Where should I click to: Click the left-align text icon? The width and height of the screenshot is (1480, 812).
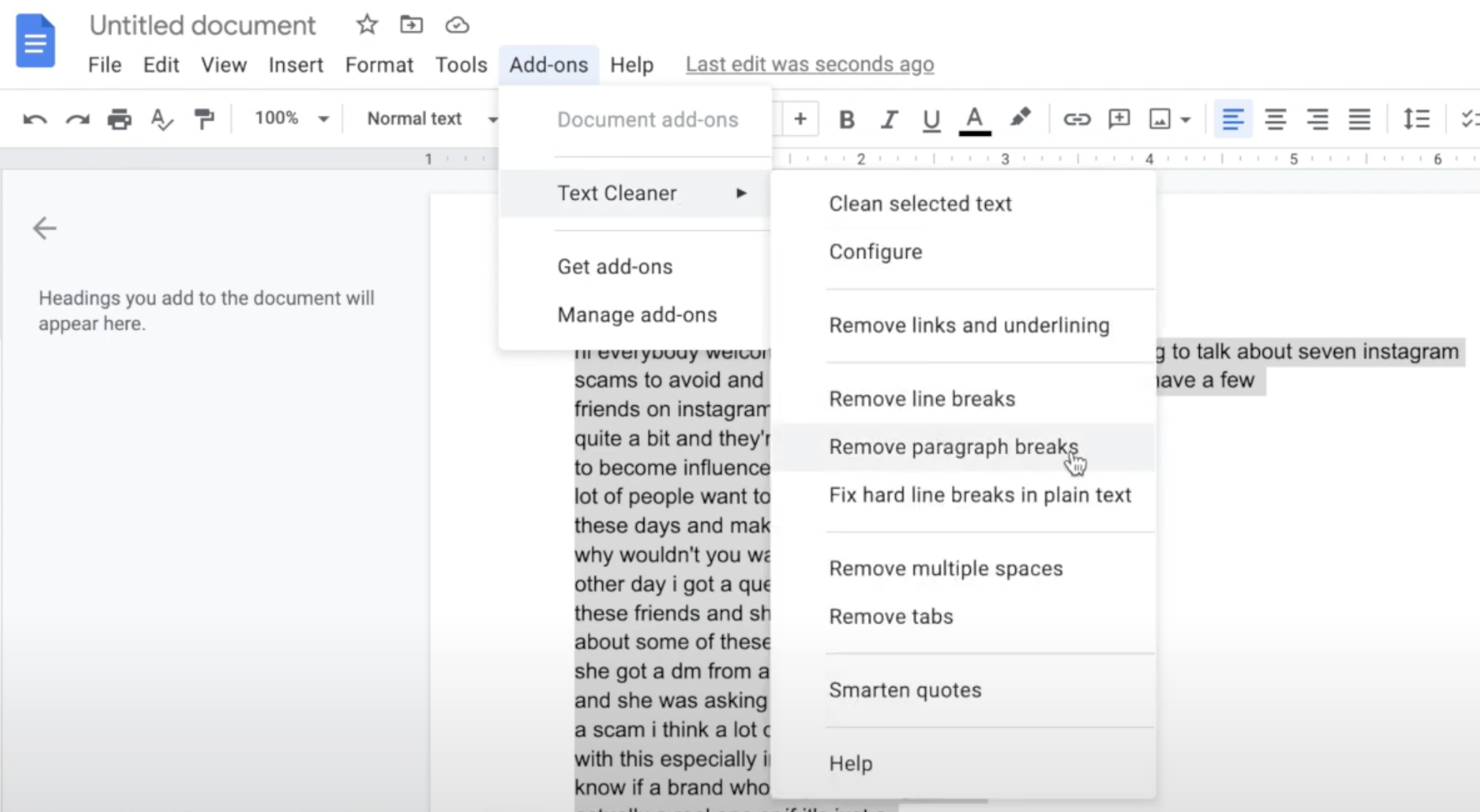coord(1233,119)
